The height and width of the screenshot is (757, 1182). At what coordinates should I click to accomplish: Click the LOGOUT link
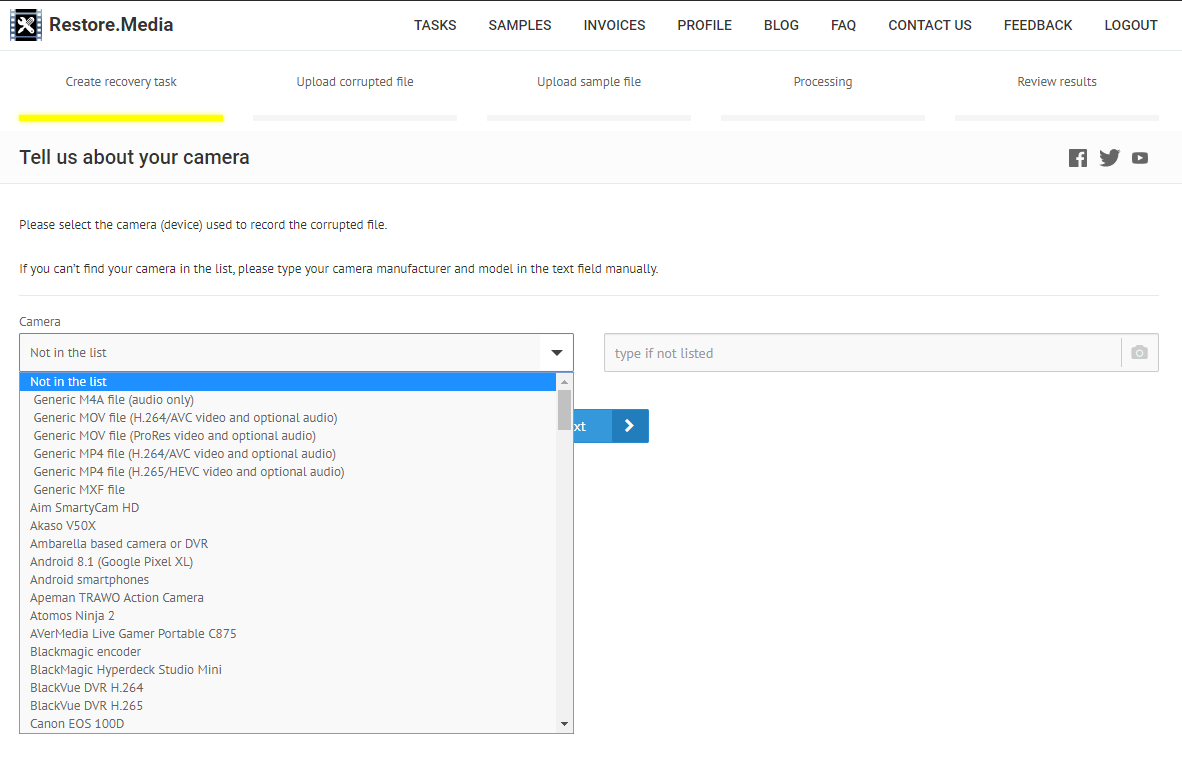(1131, 25)
